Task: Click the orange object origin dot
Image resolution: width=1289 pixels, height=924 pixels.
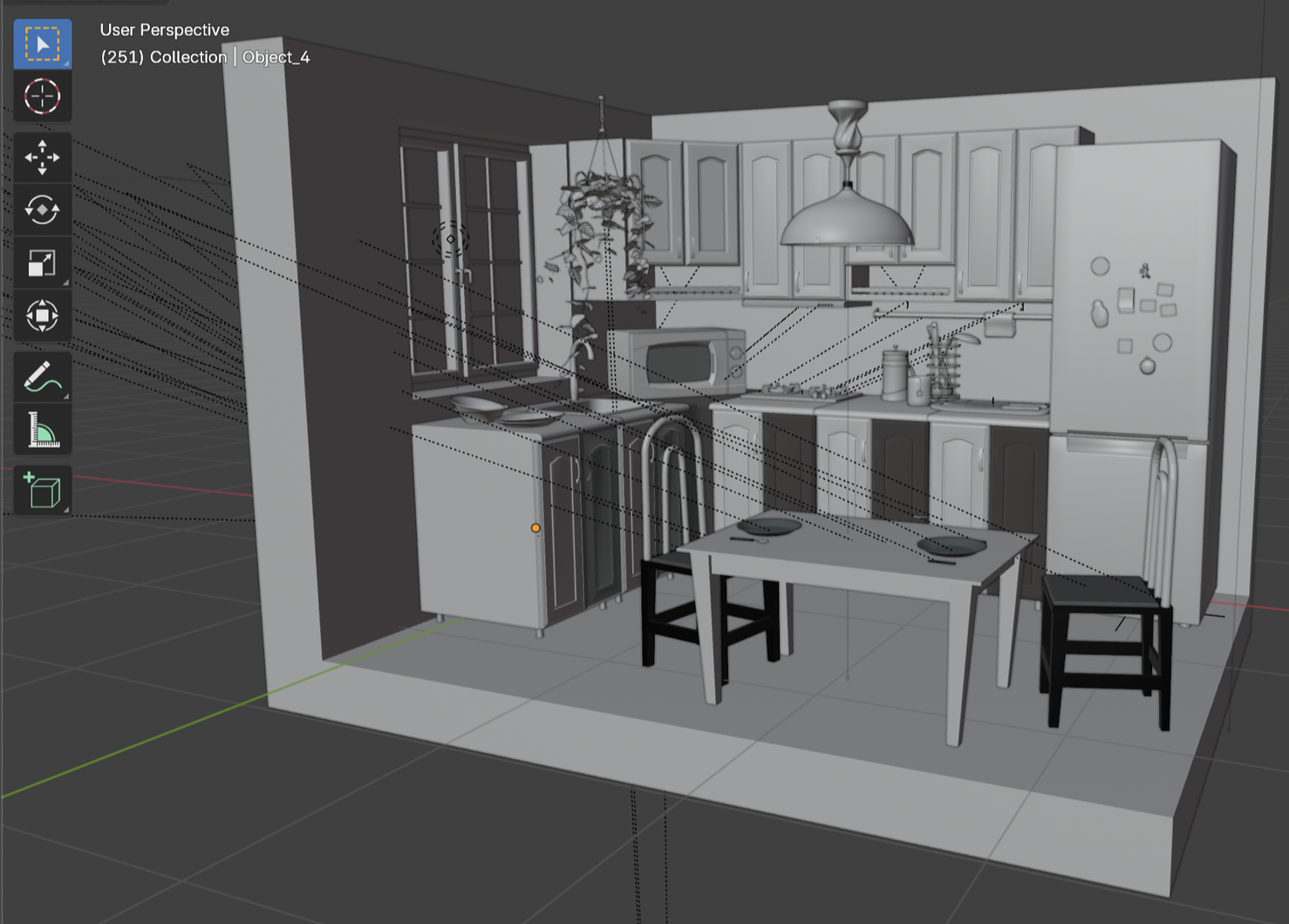Action: tap(535, 528)
